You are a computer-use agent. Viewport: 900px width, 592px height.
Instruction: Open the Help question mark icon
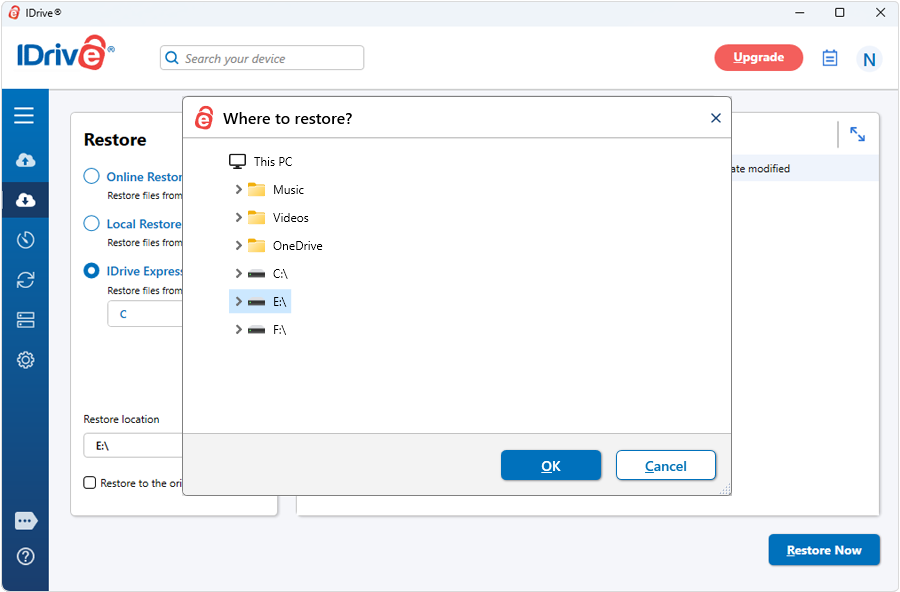pyautogui.click(x=25, y=556)
